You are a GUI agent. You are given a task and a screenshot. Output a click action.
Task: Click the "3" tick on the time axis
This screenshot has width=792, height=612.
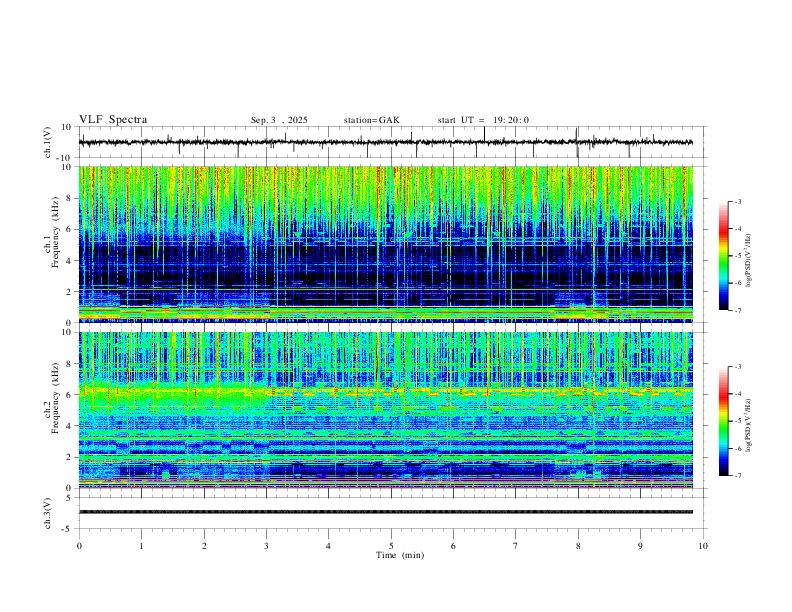(266, 546)
